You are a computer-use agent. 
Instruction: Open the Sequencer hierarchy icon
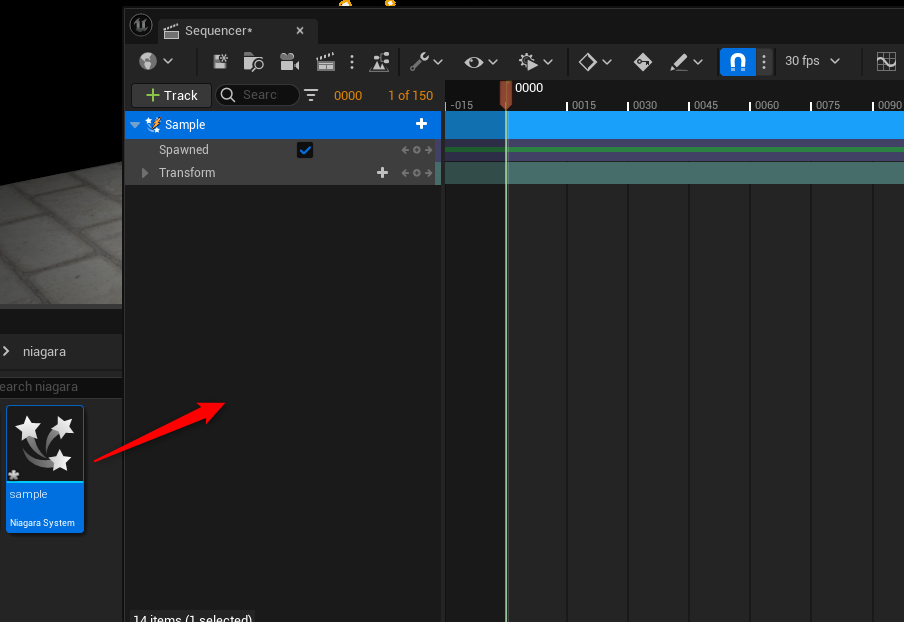point(380,62)
